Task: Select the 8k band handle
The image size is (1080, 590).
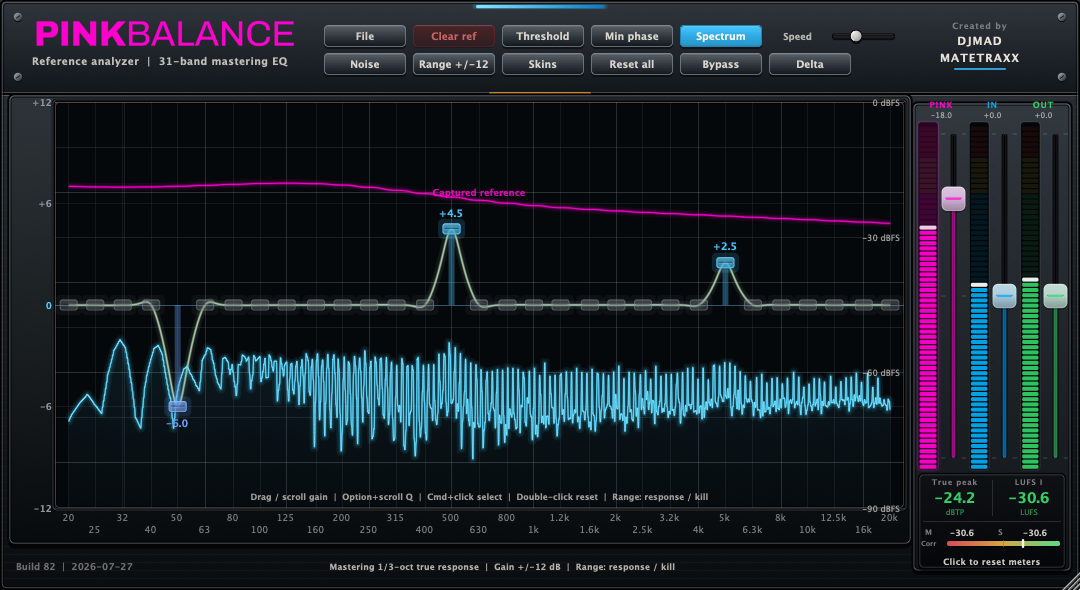Action: (780, 305)
